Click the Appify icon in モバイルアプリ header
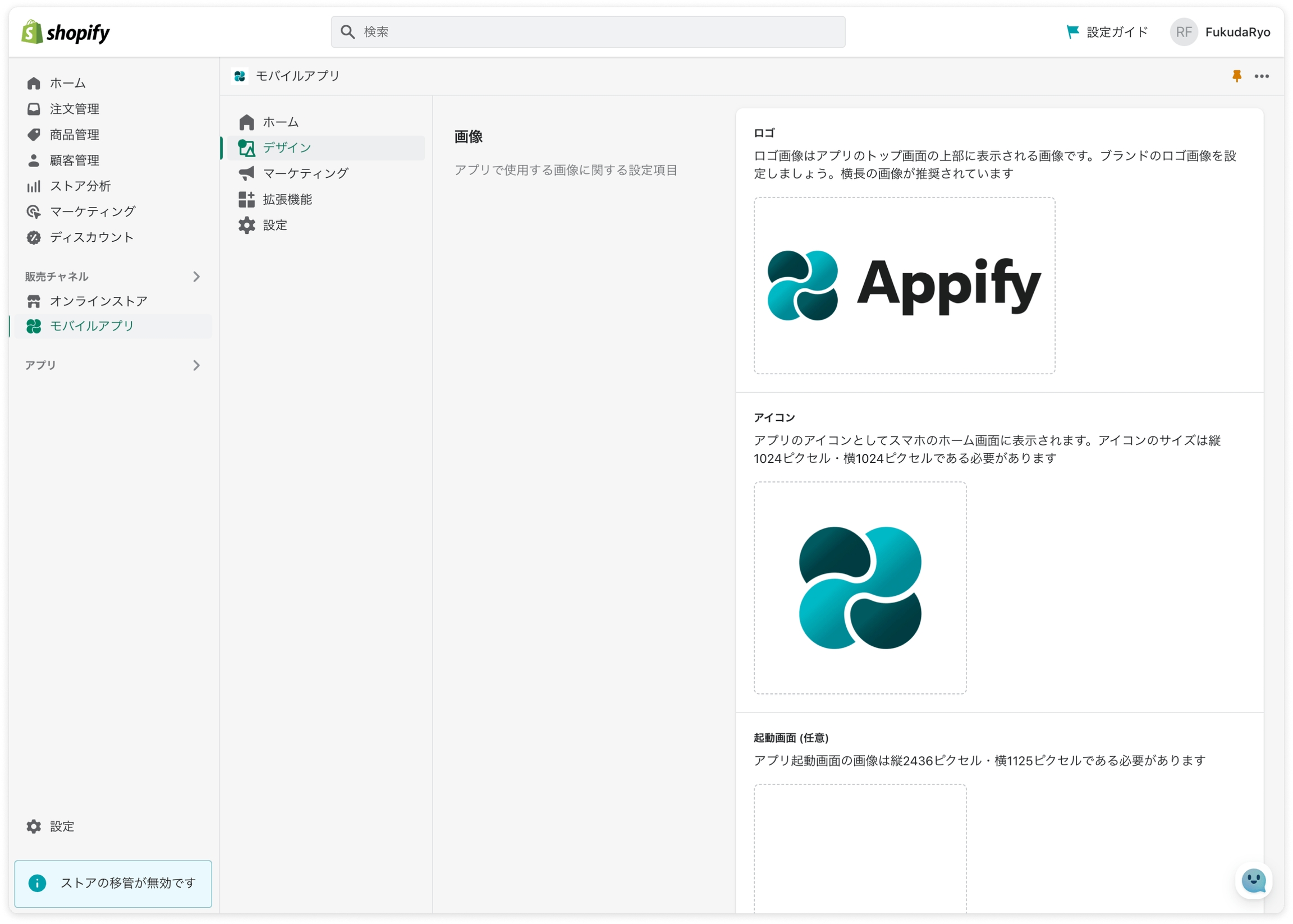 240,76
